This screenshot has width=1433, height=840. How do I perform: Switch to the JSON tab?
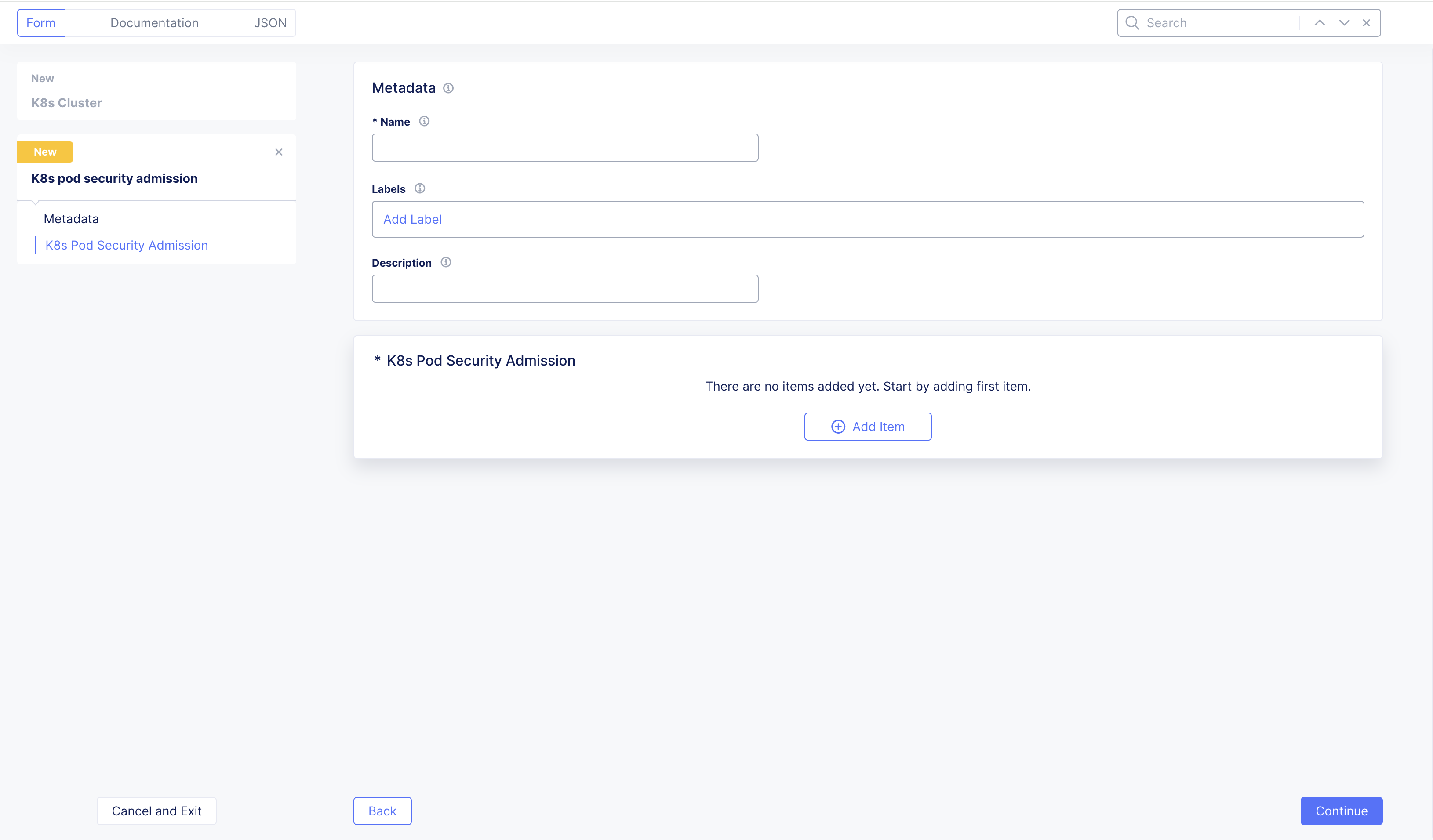pyautogui.click(x=270, y=23)
